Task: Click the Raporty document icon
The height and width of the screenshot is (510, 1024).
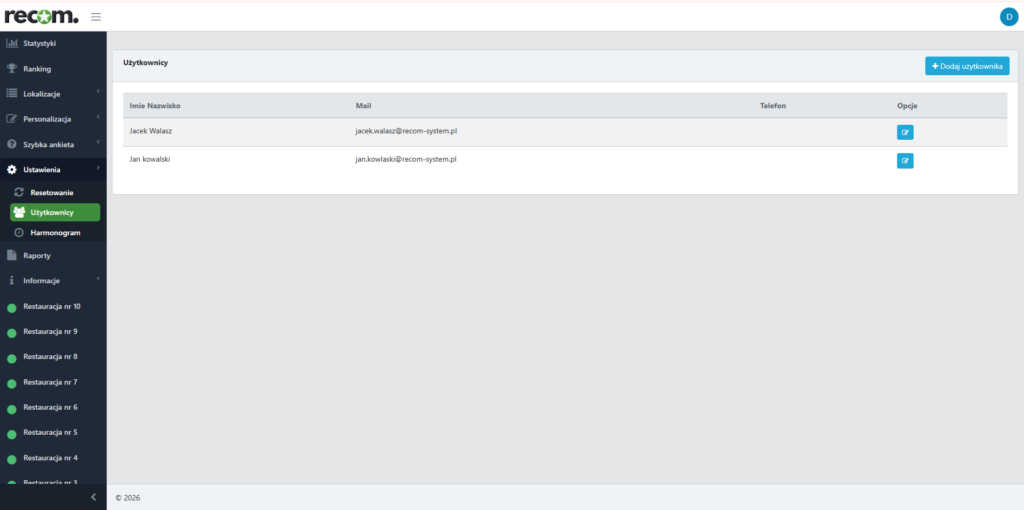Action: [12, 255]
